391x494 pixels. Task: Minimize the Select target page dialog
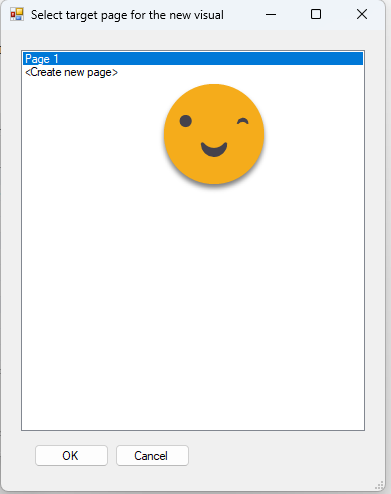(x=271, y=14)
